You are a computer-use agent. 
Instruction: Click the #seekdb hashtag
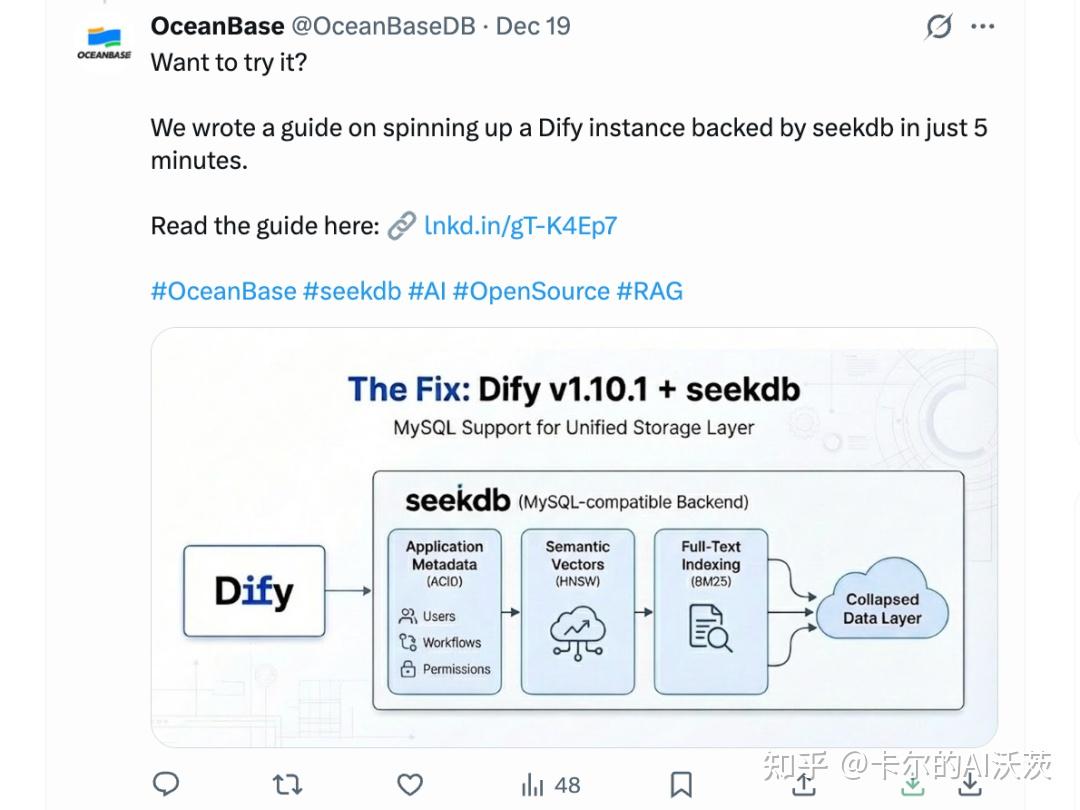tap(352, 291)
